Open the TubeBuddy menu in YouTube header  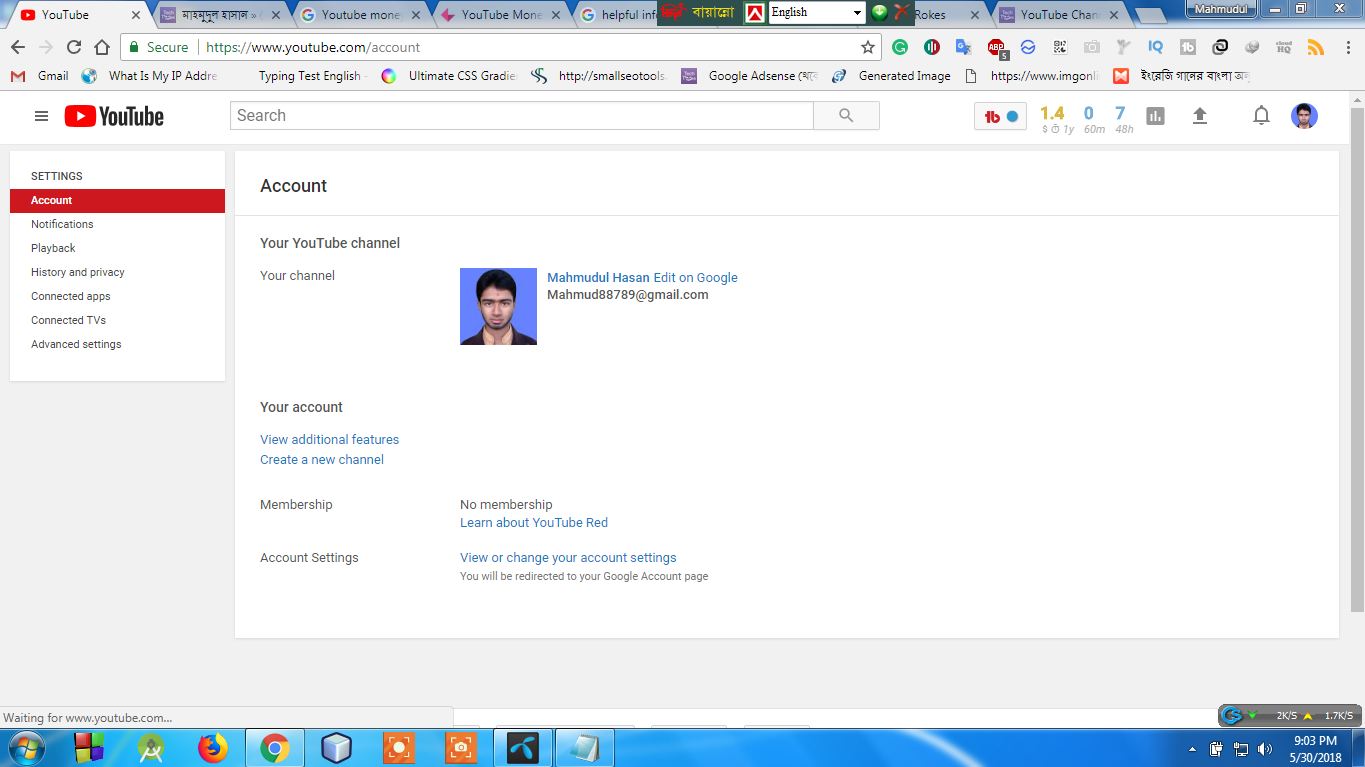click(x=1000, y=116)
